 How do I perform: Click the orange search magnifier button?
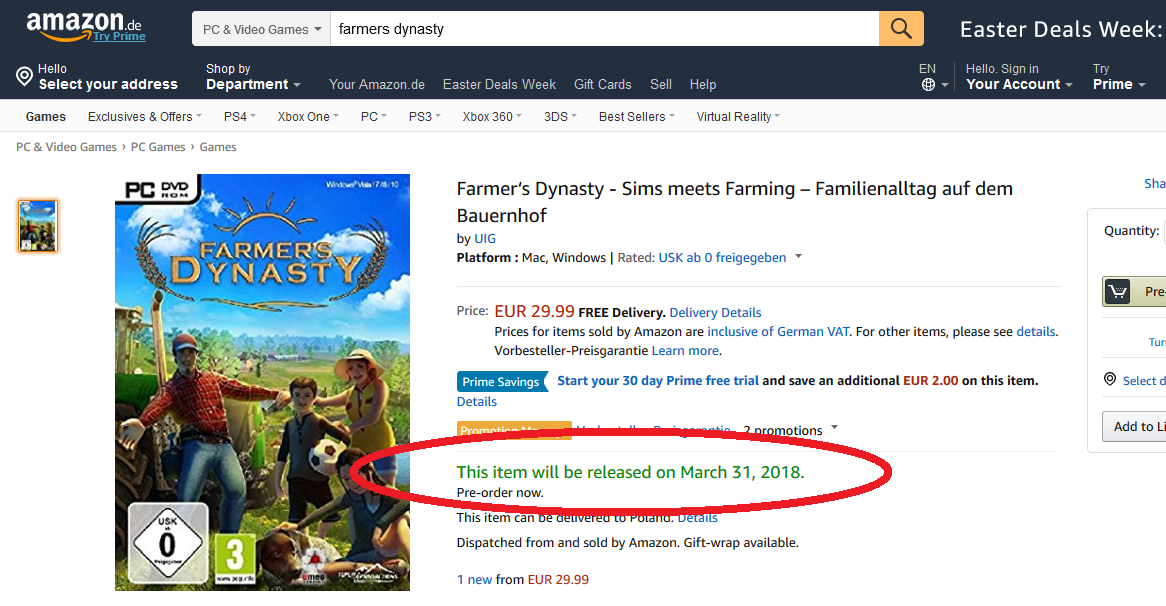[x=901, y=28]
